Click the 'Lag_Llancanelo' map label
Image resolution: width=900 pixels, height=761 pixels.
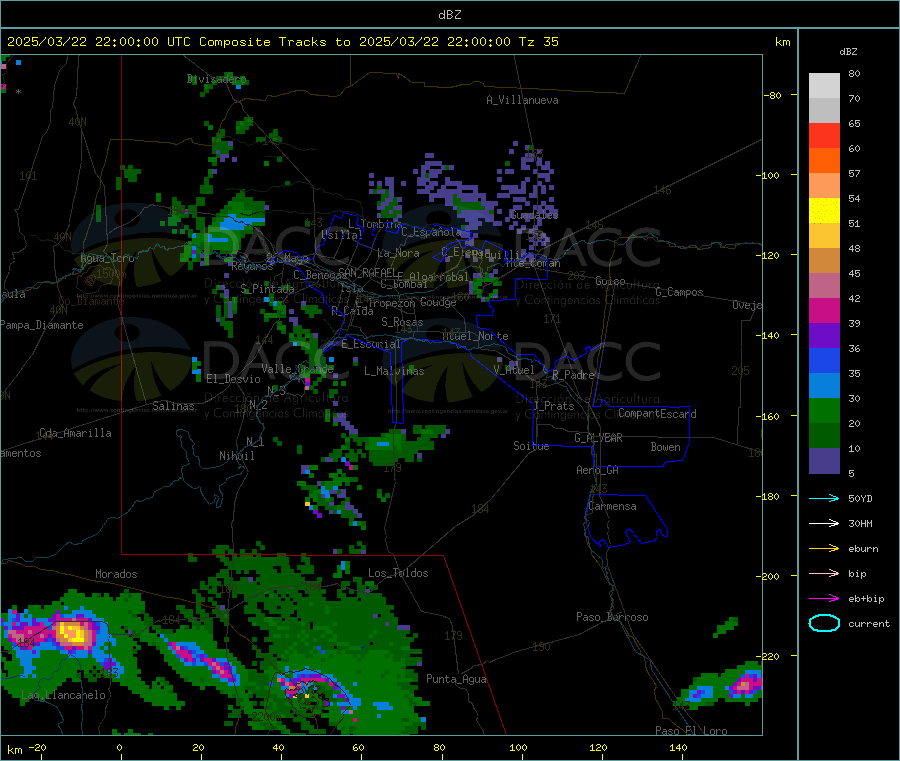63,695
